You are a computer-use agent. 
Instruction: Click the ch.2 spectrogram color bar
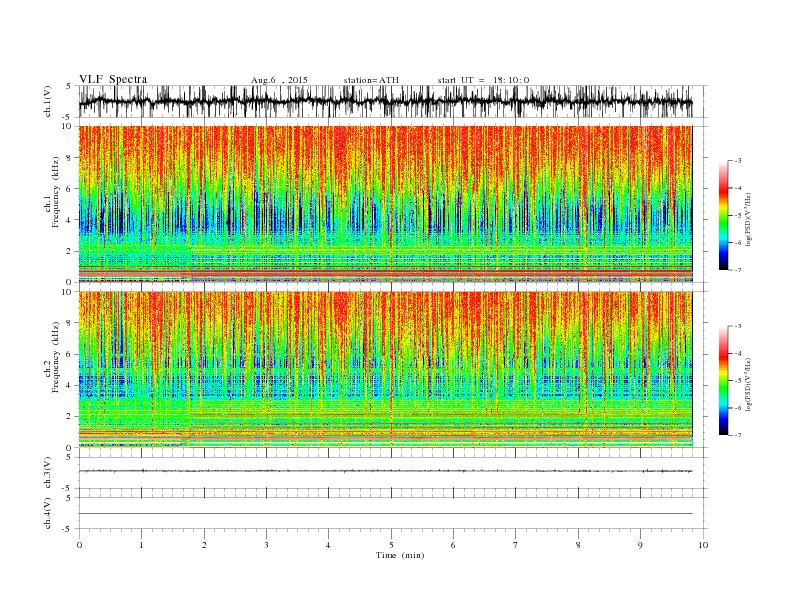pos(723,381)
